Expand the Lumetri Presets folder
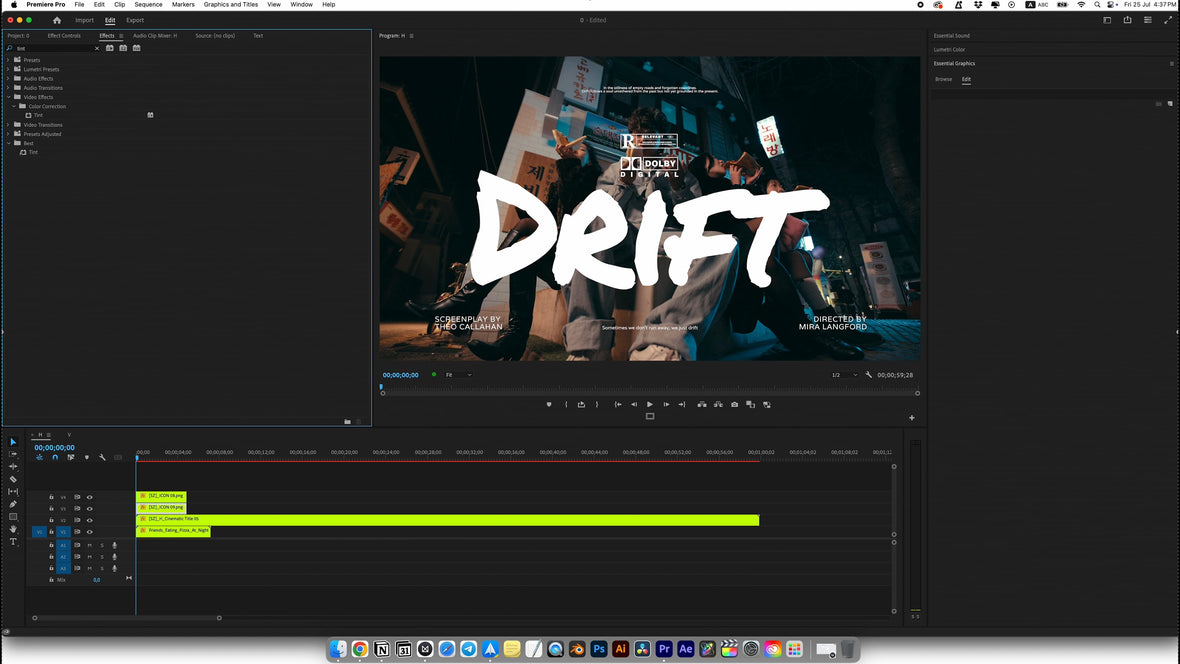 click(8, 69)
